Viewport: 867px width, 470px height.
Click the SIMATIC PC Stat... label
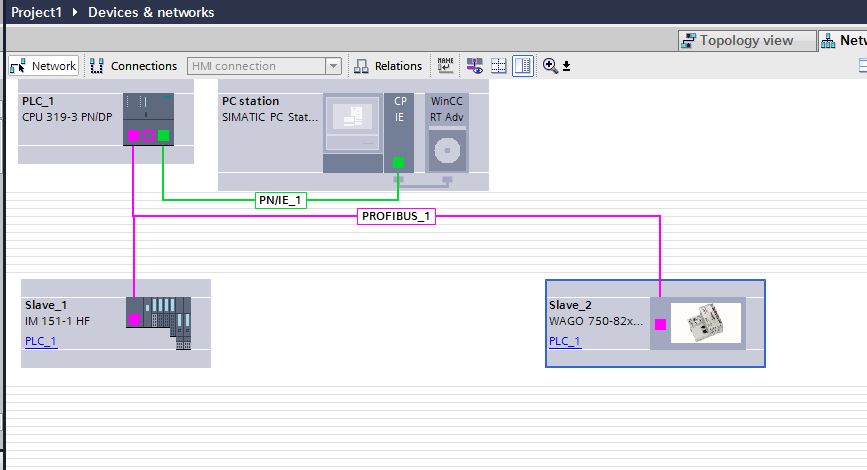click(270, 117)
